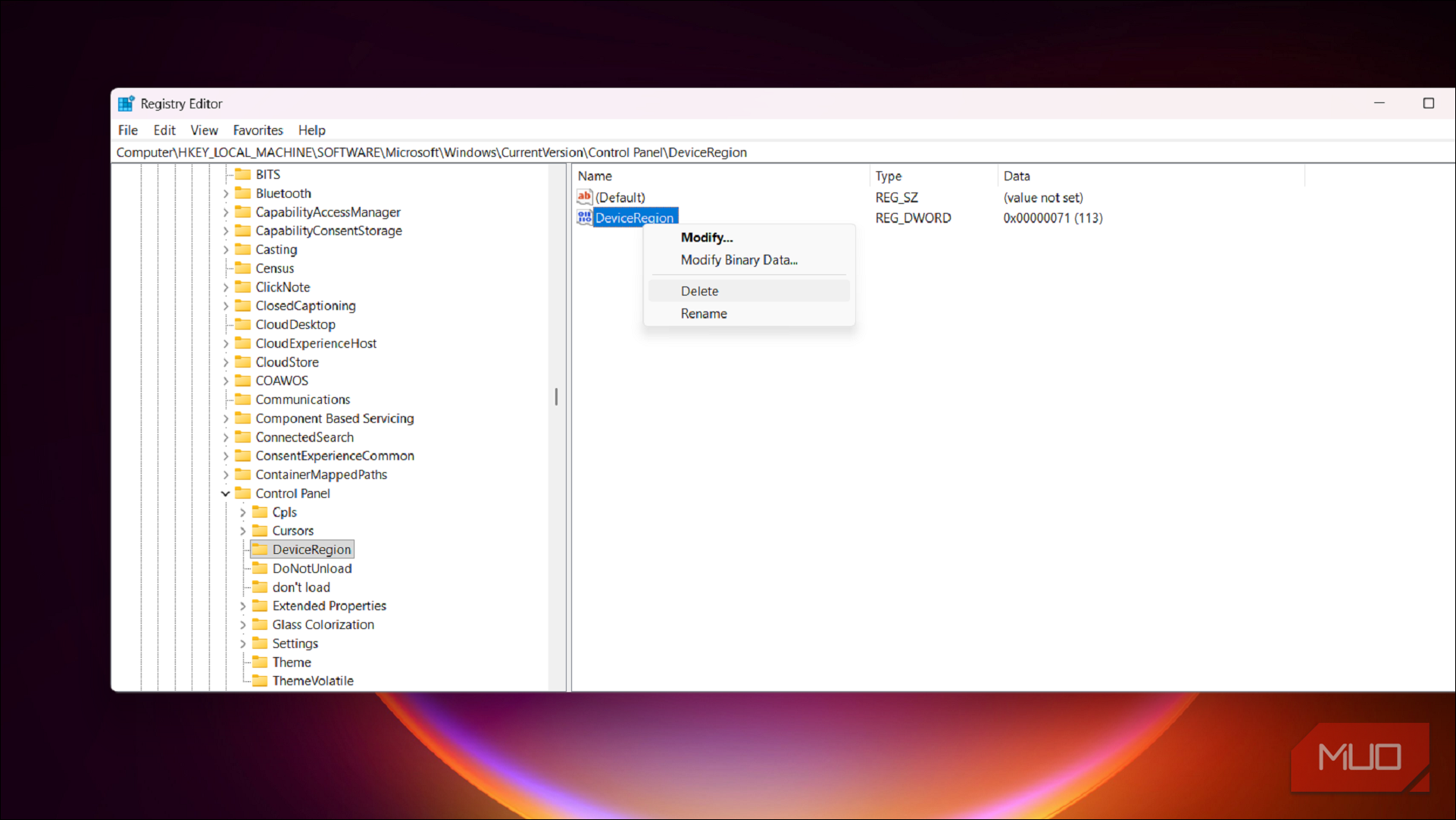
Task: Expand the Cursors subkey
Action: click(x=242, y=531)
